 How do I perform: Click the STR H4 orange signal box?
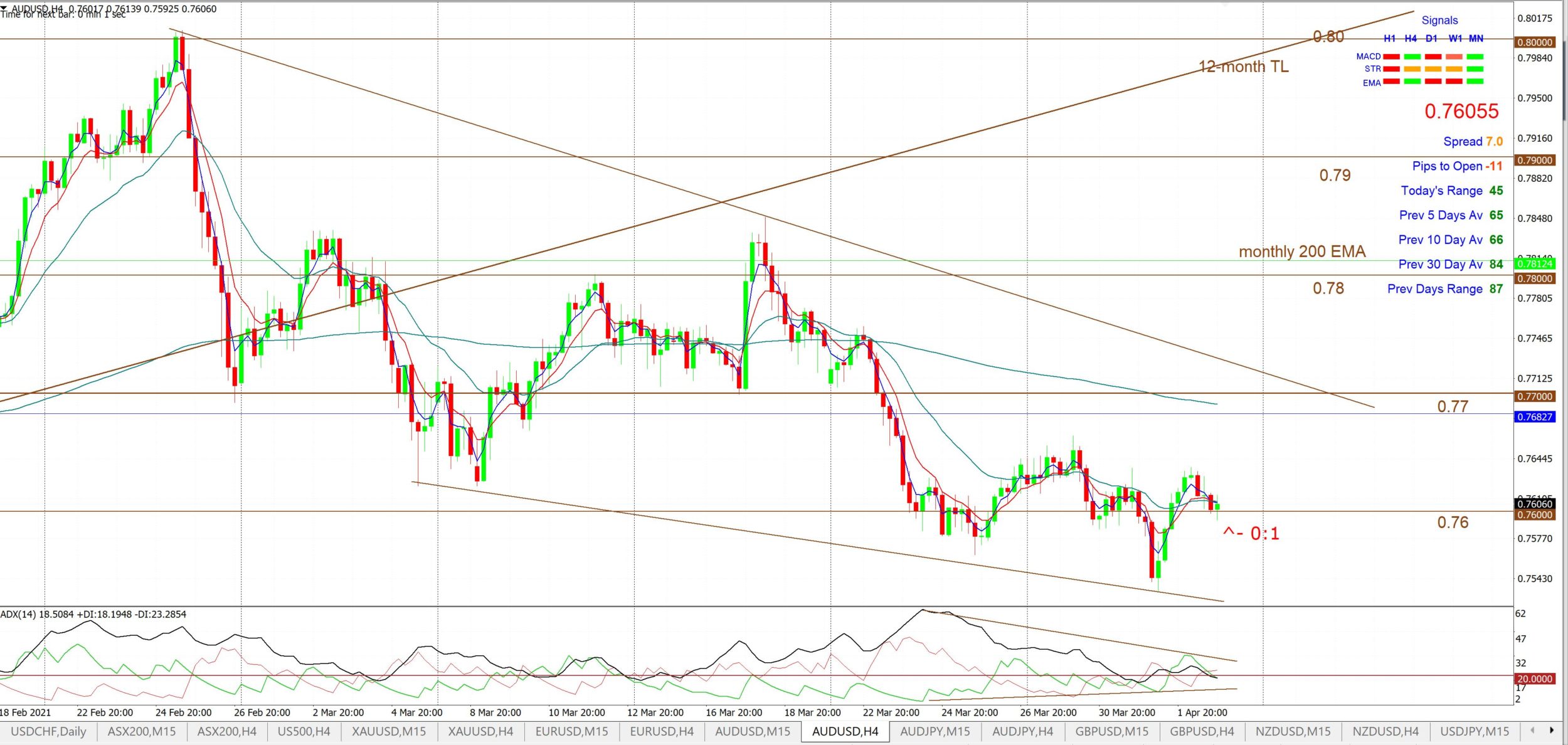coord(1412,69)
